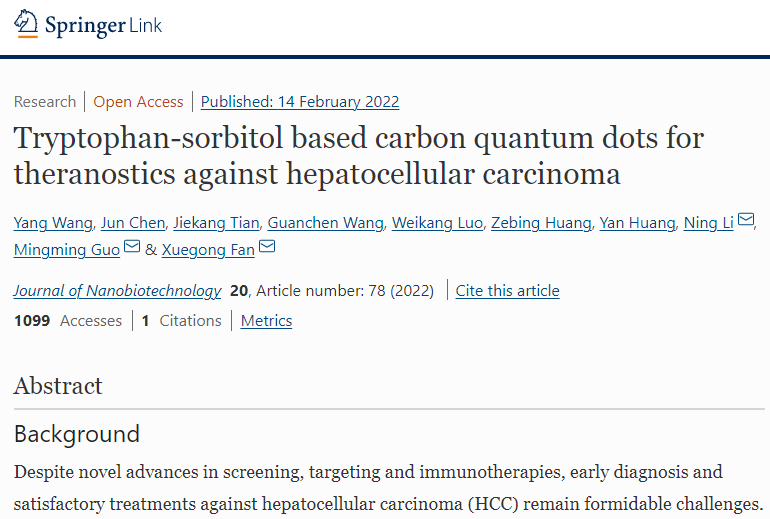
Task: Click the article title heading
Action: coord(359,155)
